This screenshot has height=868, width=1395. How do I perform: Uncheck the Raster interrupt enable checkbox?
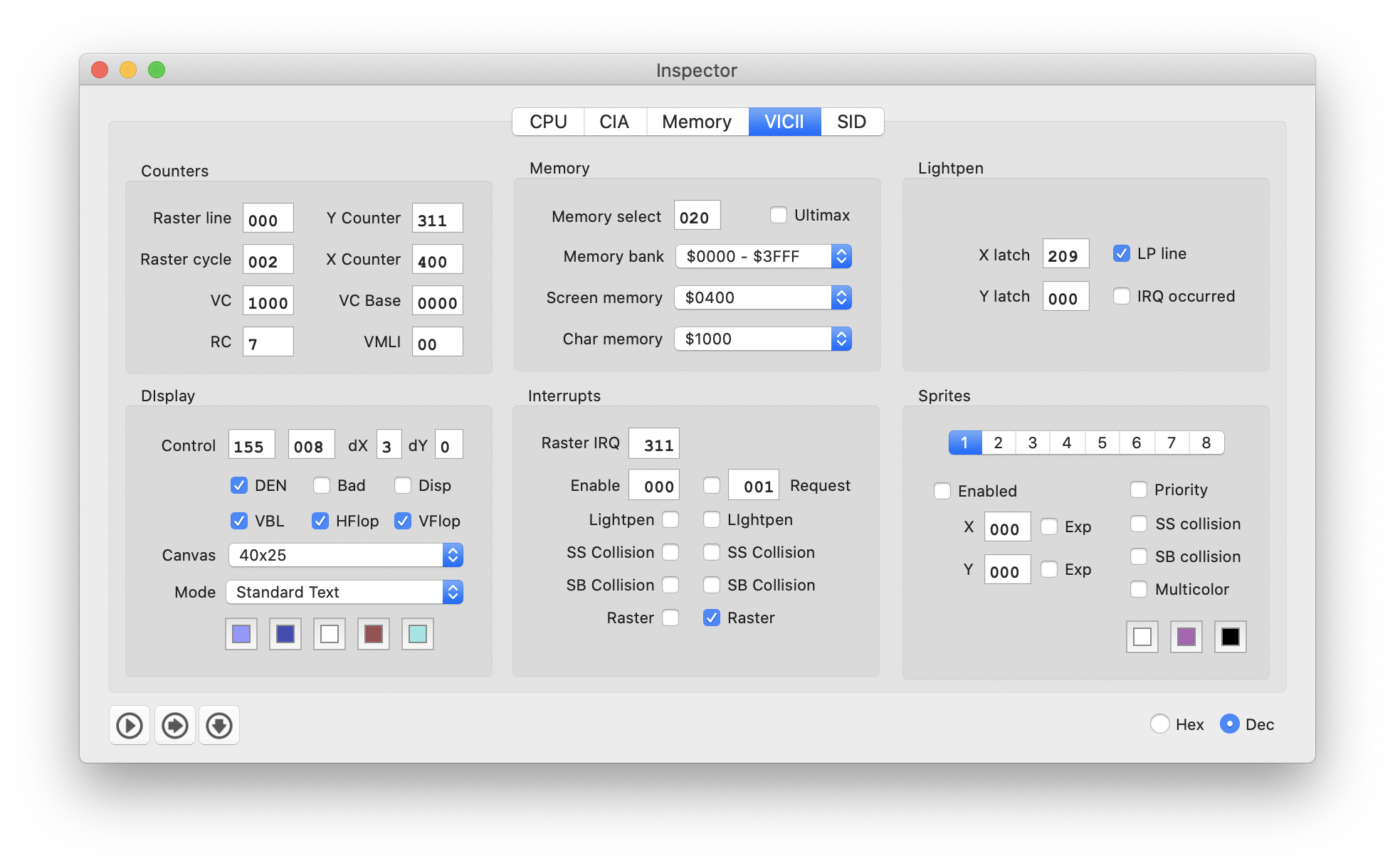click(712, 618)
